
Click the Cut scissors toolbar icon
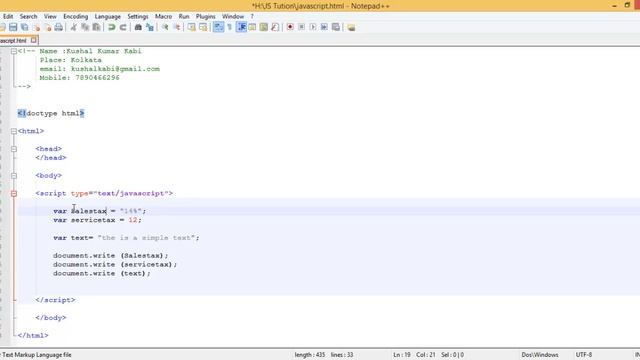[x=73, y=27]
